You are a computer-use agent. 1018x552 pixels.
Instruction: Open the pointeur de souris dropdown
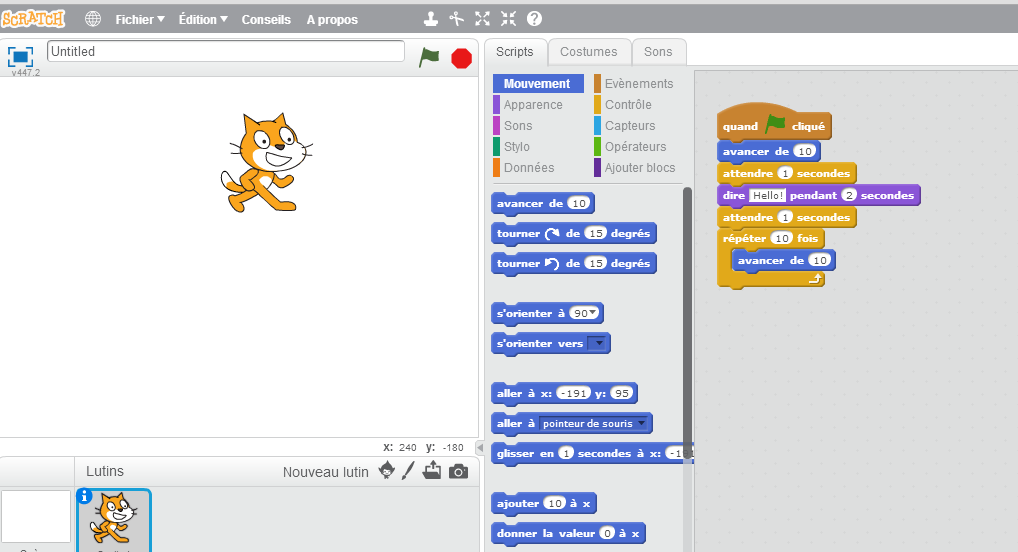[641, 423]
